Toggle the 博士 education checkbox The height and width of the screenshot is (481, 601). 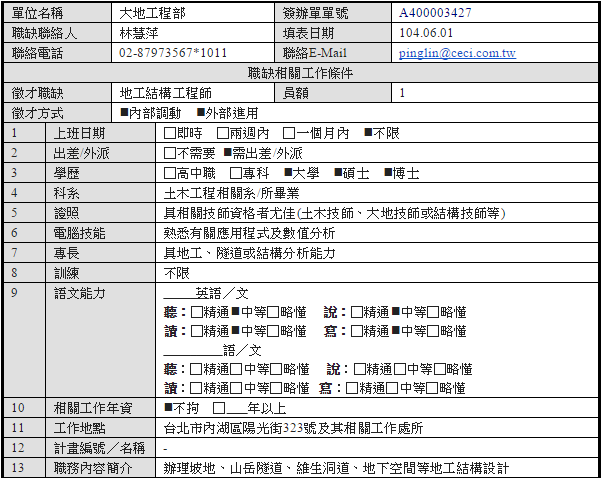click(x=387, y=173)
